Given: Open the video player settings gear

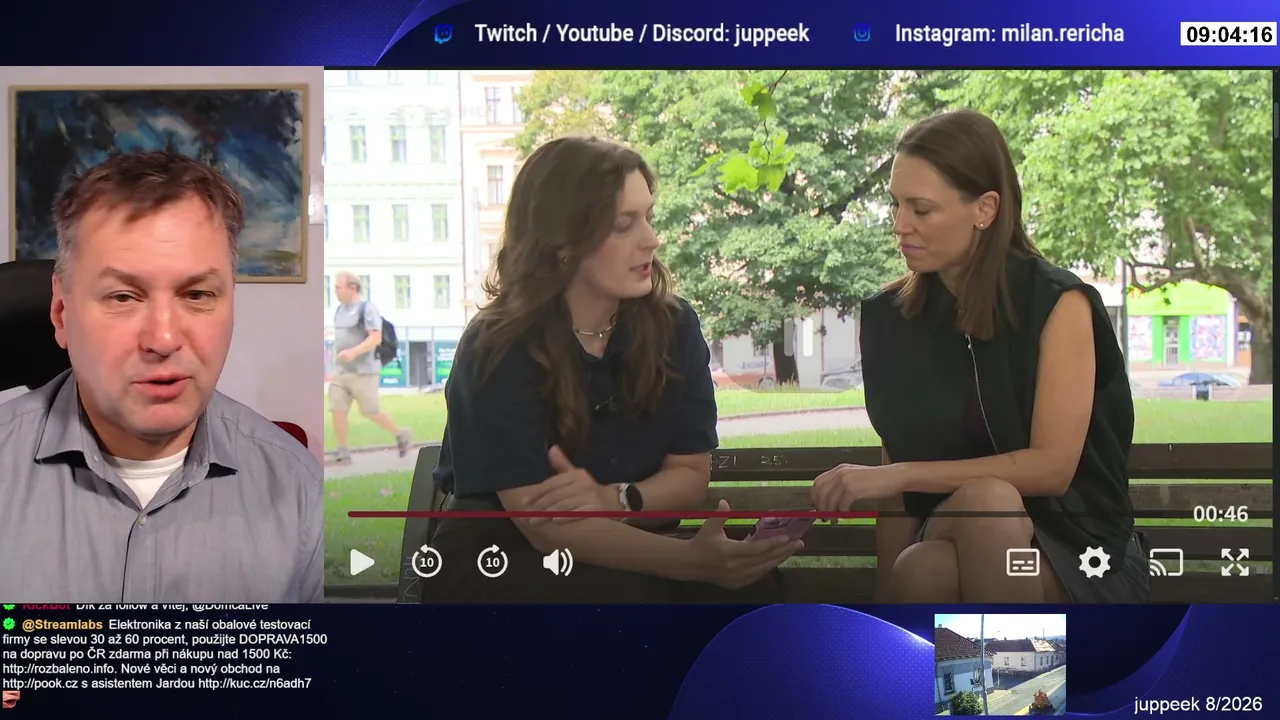Looking at the screenshot, I should pos(1094,562).
